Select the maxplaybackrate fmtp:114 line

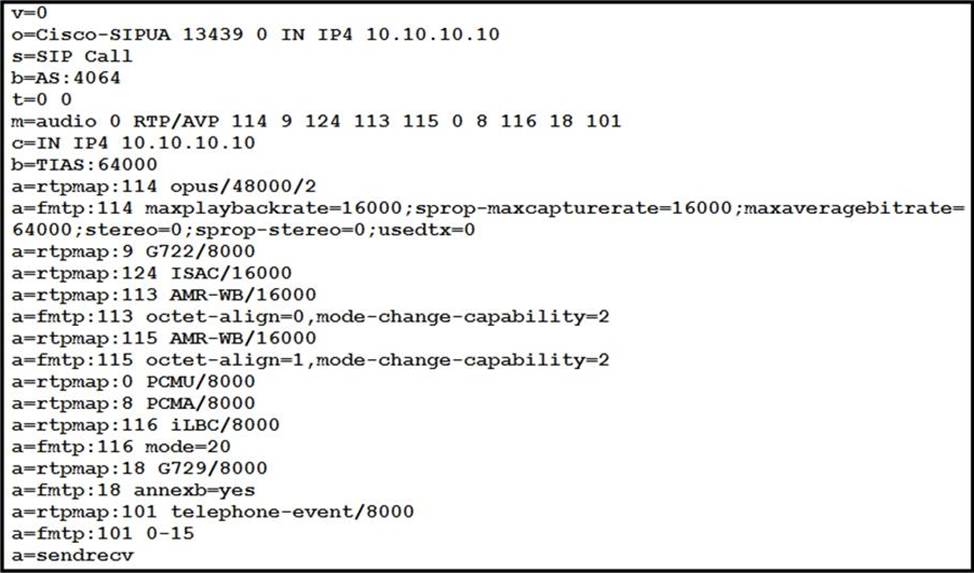click(x=488, y=219)
